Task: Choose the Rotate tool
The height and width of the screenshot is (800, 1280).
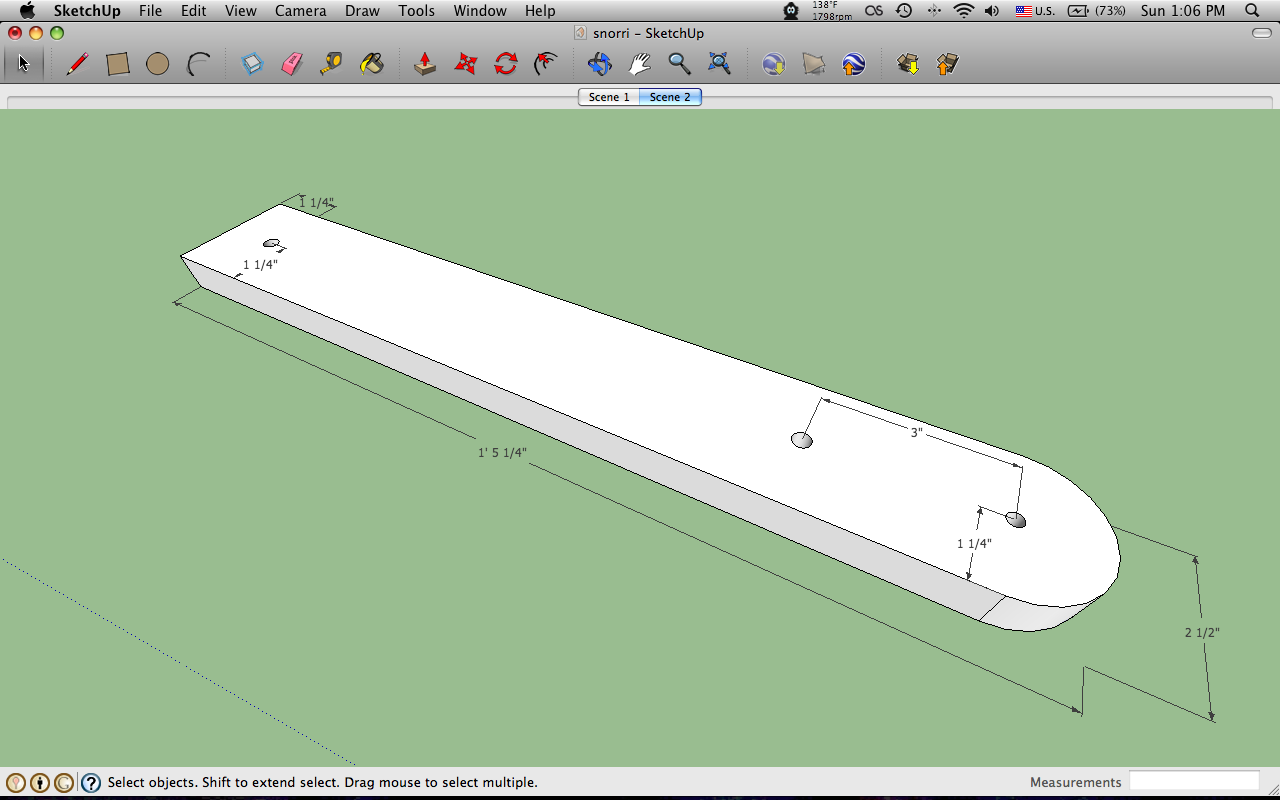Action: [x=506, y=64]
